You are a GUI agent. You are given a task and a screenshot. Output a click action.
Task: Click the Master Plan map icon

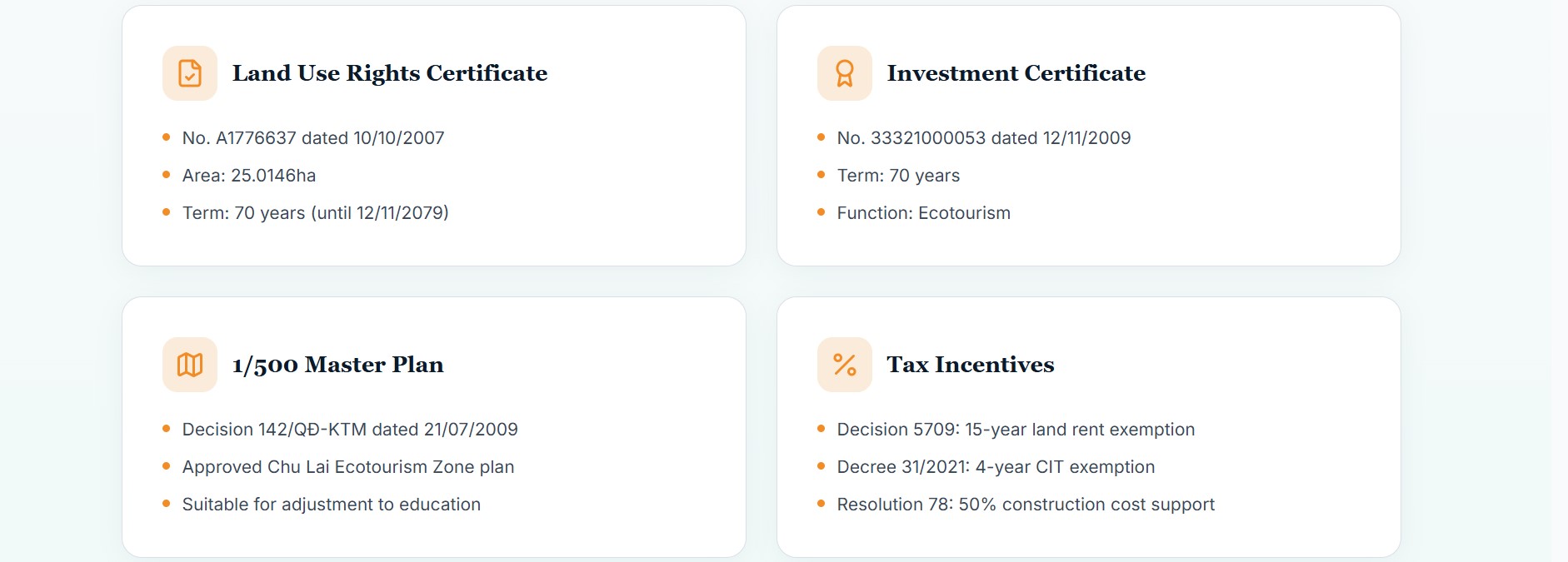[190, 365]
